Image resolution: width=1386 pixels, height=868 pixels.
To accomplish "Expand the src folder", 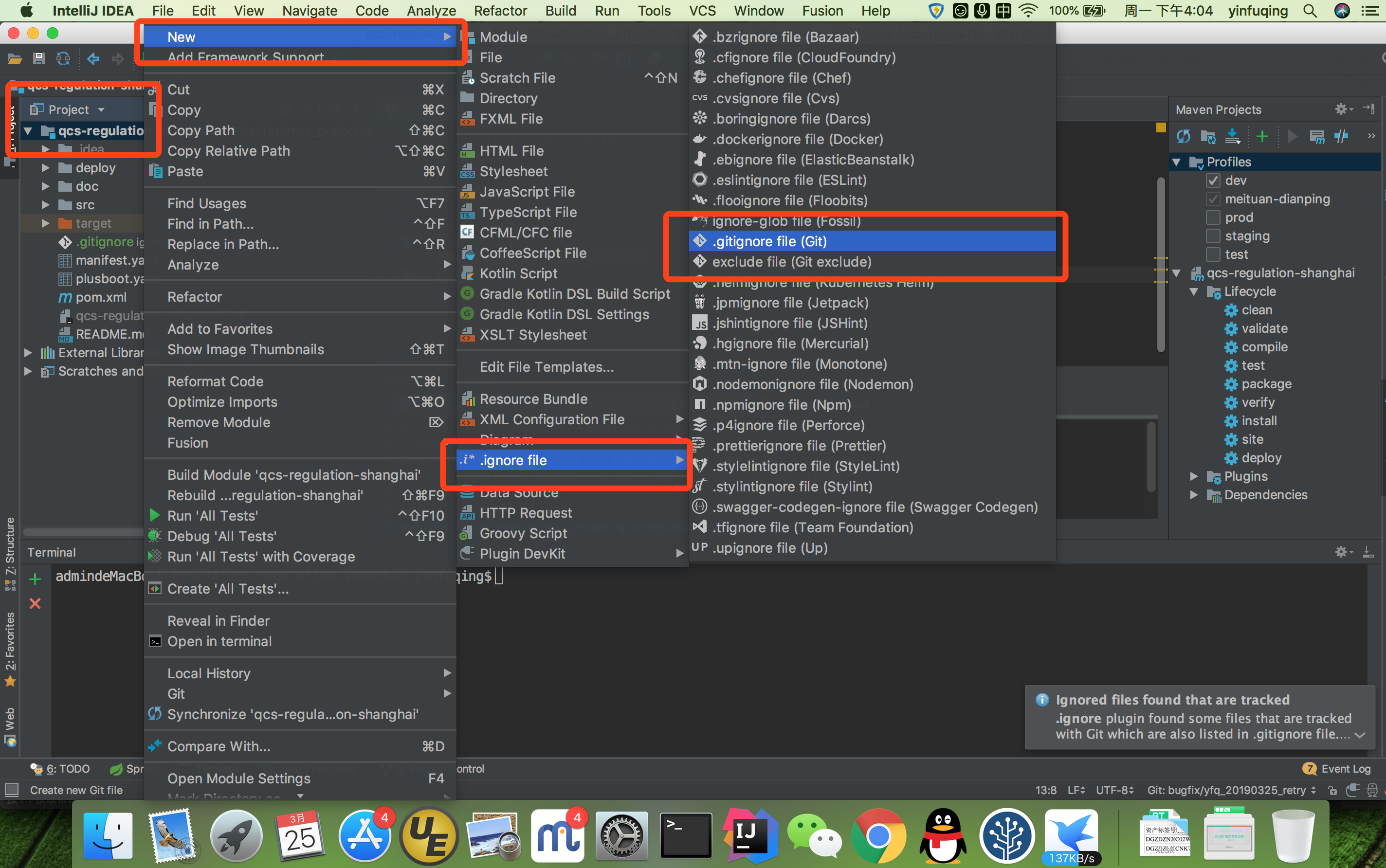I will pos(45,205).
